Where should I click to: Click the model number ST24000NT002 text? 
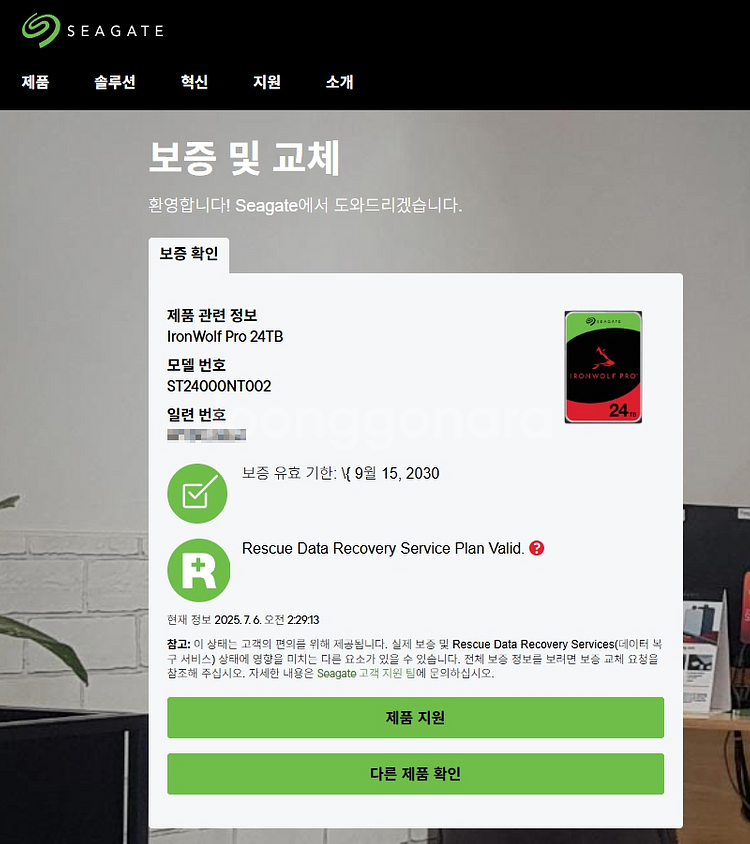pos(219,386)
